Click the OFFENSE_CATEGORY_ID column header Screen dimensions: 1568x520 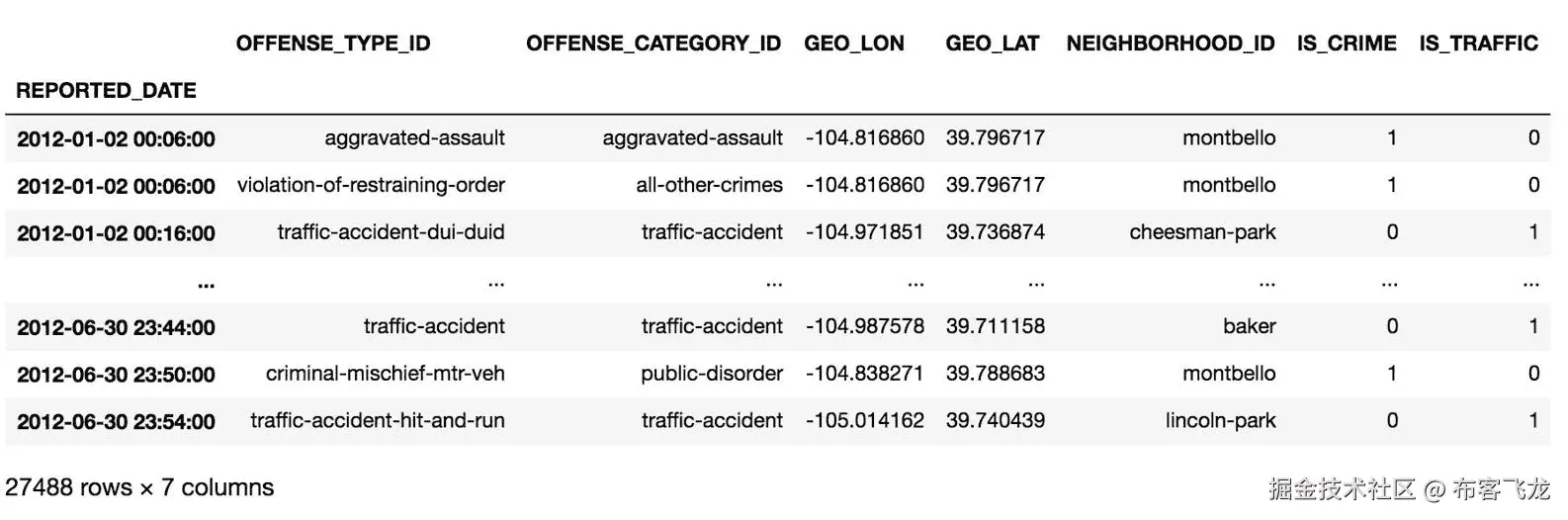(x=653, y=43)
